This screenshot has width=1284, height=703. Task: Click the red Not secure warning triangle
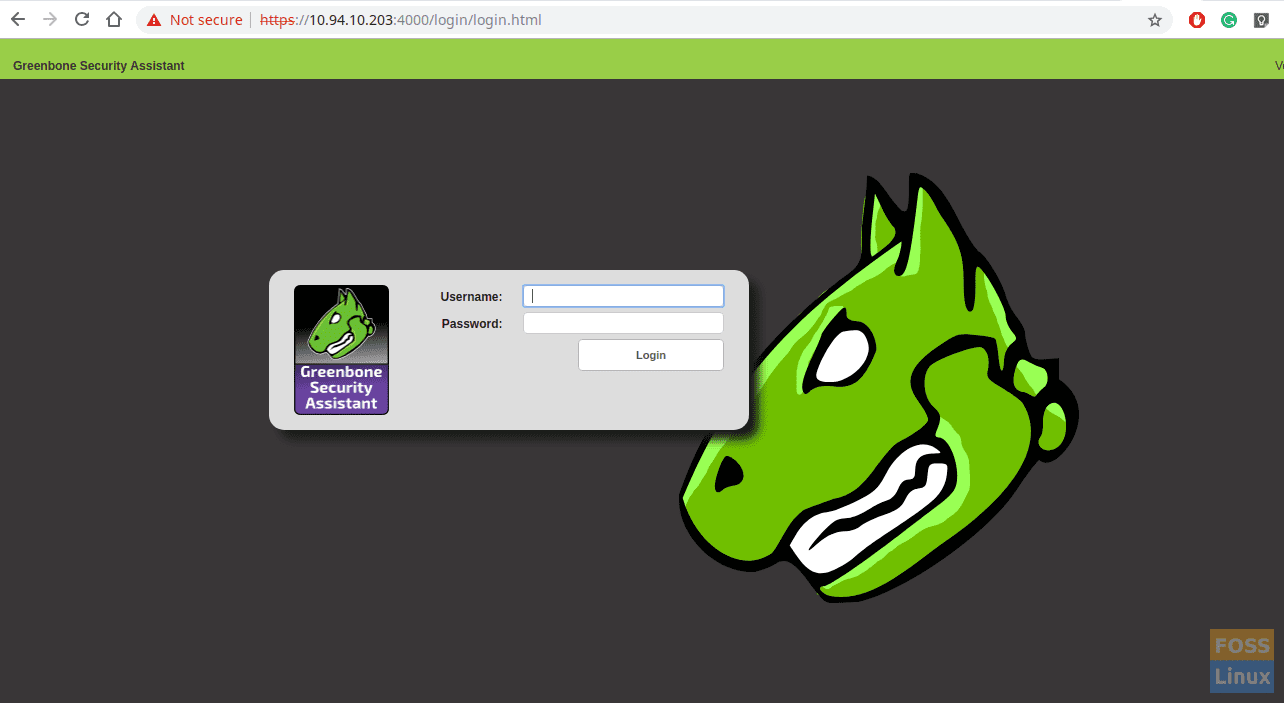click(154, 20)
